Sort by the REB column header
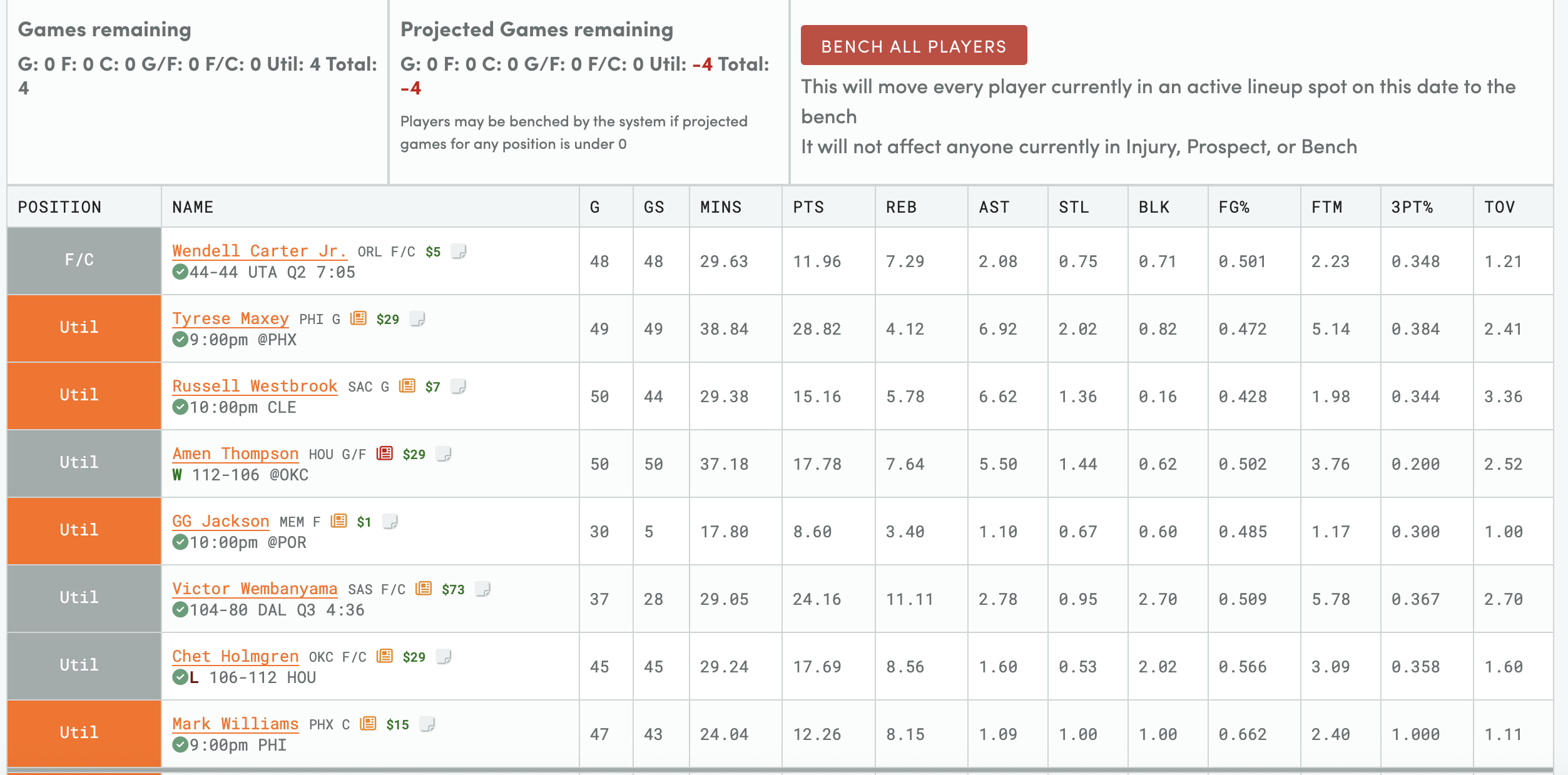The height and width of the screenshot is (775, 1568). (x=901, y=207)
